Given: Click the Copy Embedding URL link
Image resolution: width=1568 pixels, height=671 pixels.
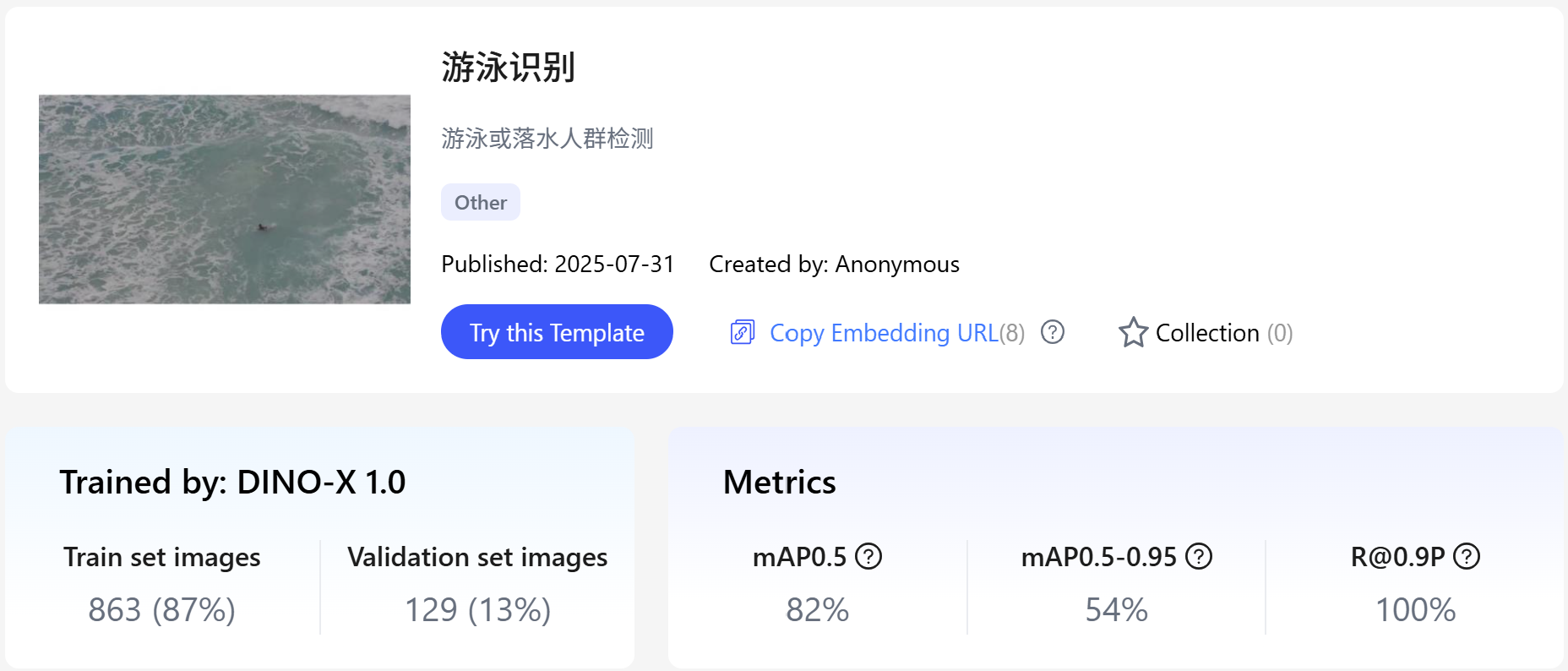Looking at the screenshot, I should [885, 333].
